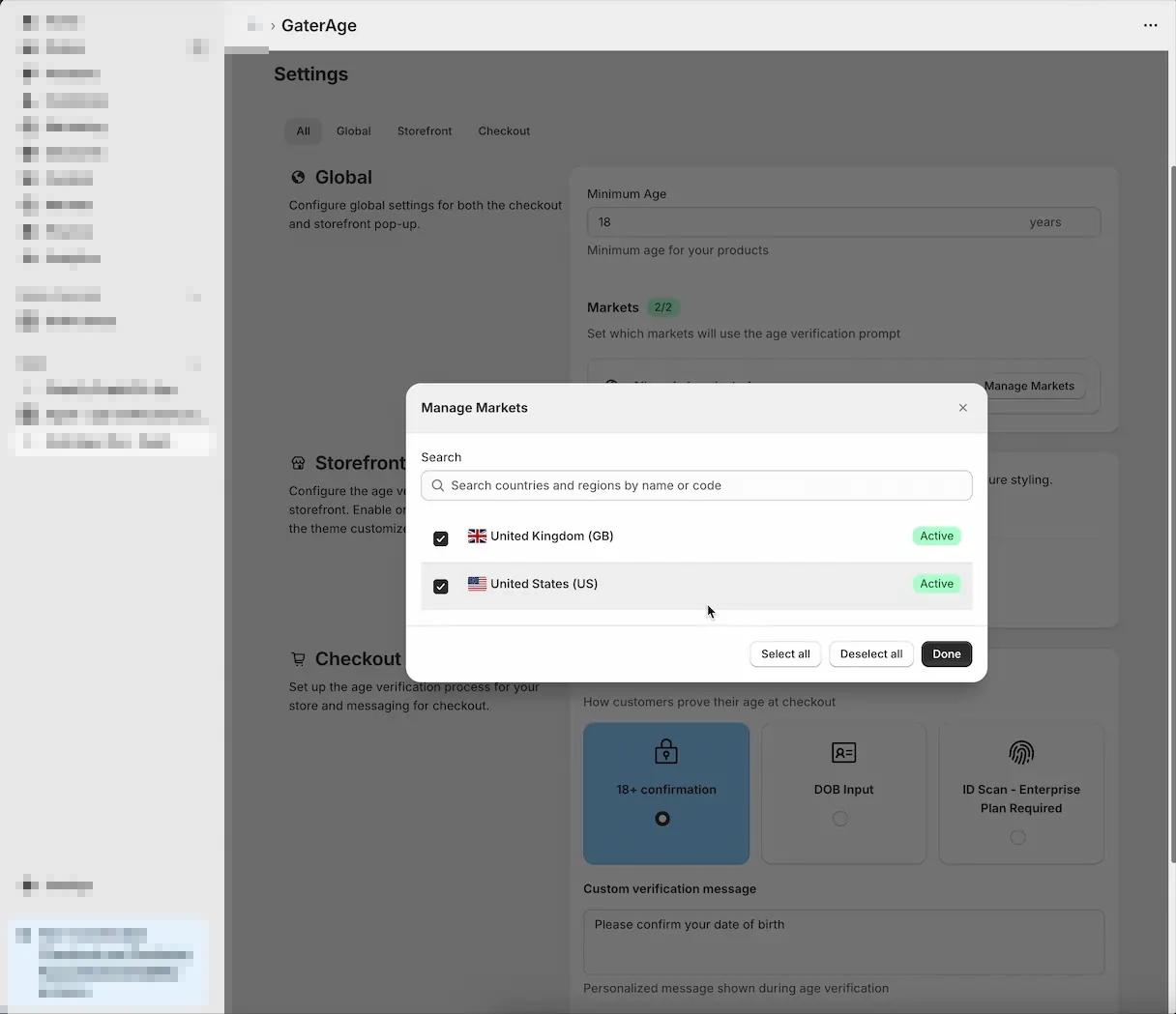Select the 18+ confirmation radio button
This screenshot has width=1176, height=1014.
[662, 819]
